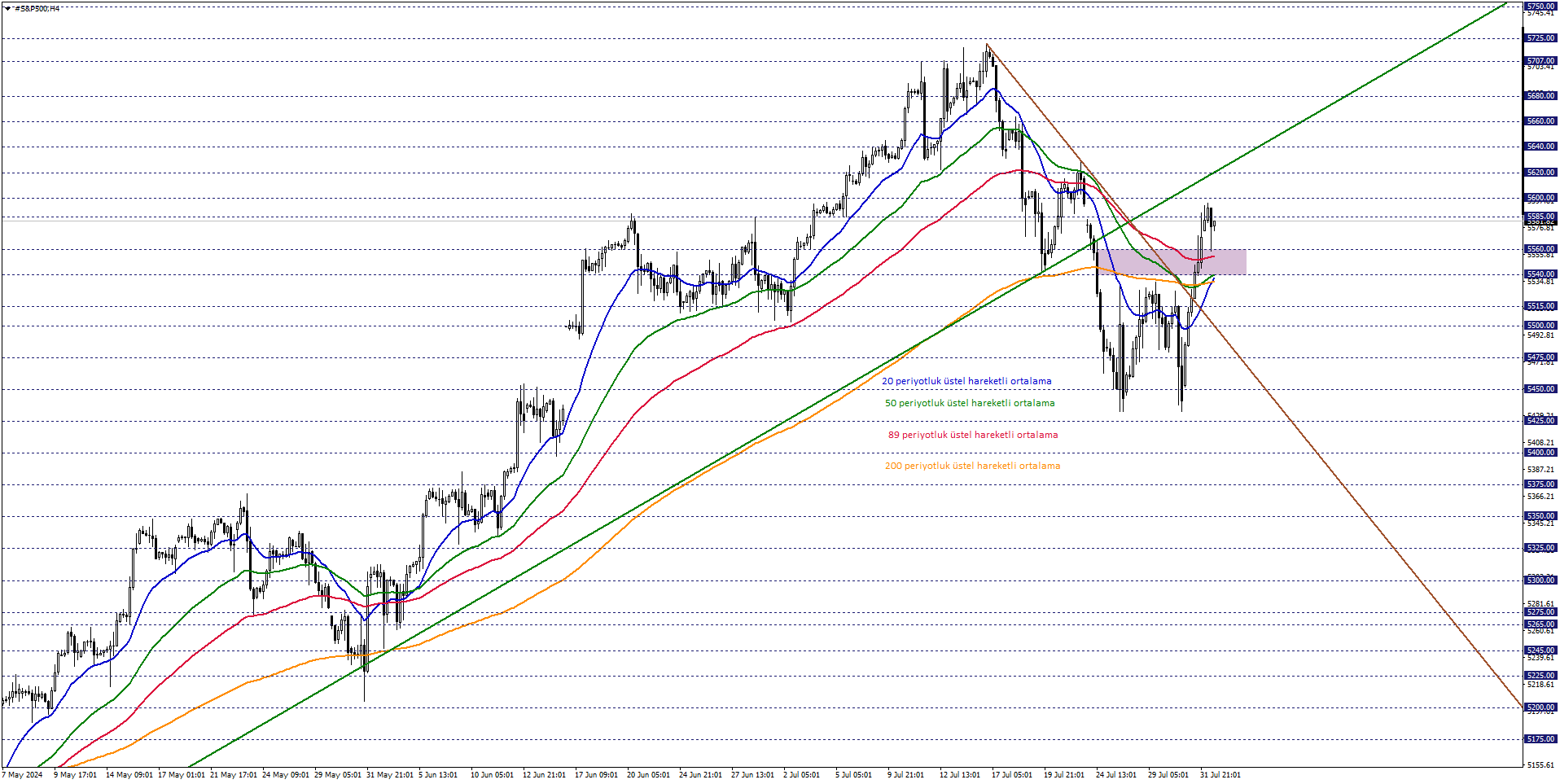Click the 24 May 09:01 time axis label
Viewport: 1560px width, 784px height.
286,775
